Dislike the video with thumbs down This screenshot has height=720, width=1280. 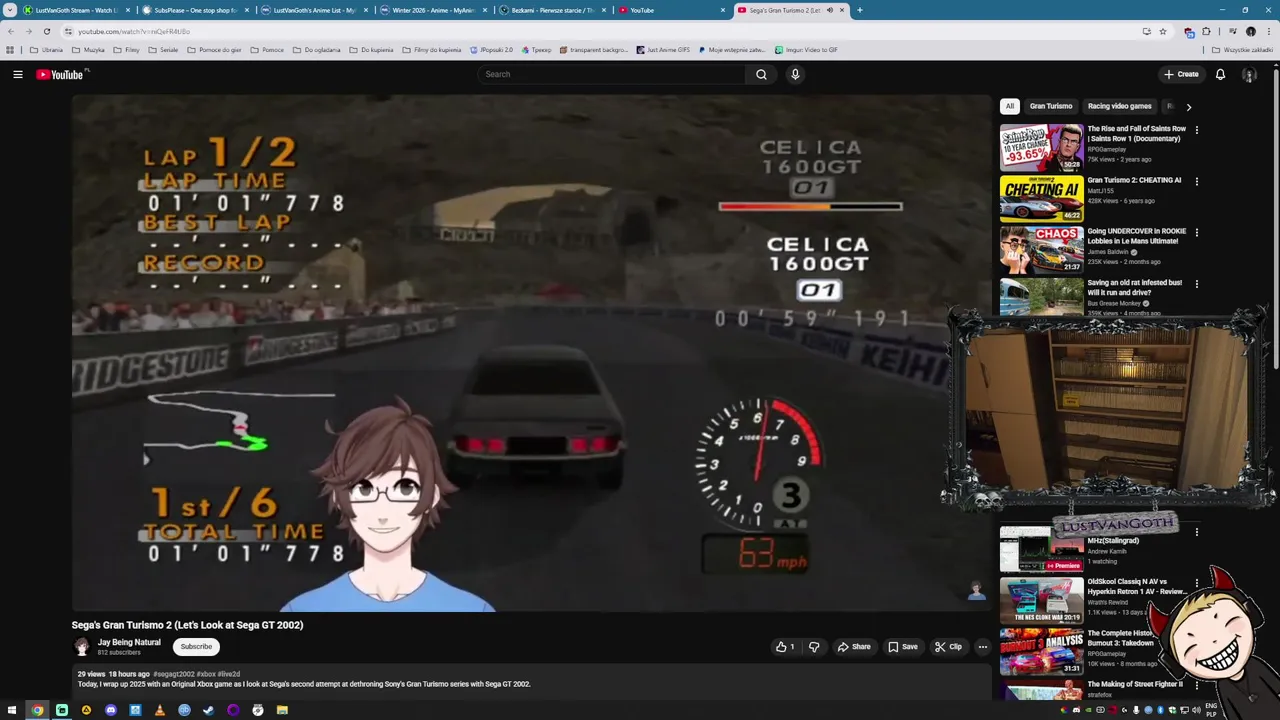coord(814,647)
